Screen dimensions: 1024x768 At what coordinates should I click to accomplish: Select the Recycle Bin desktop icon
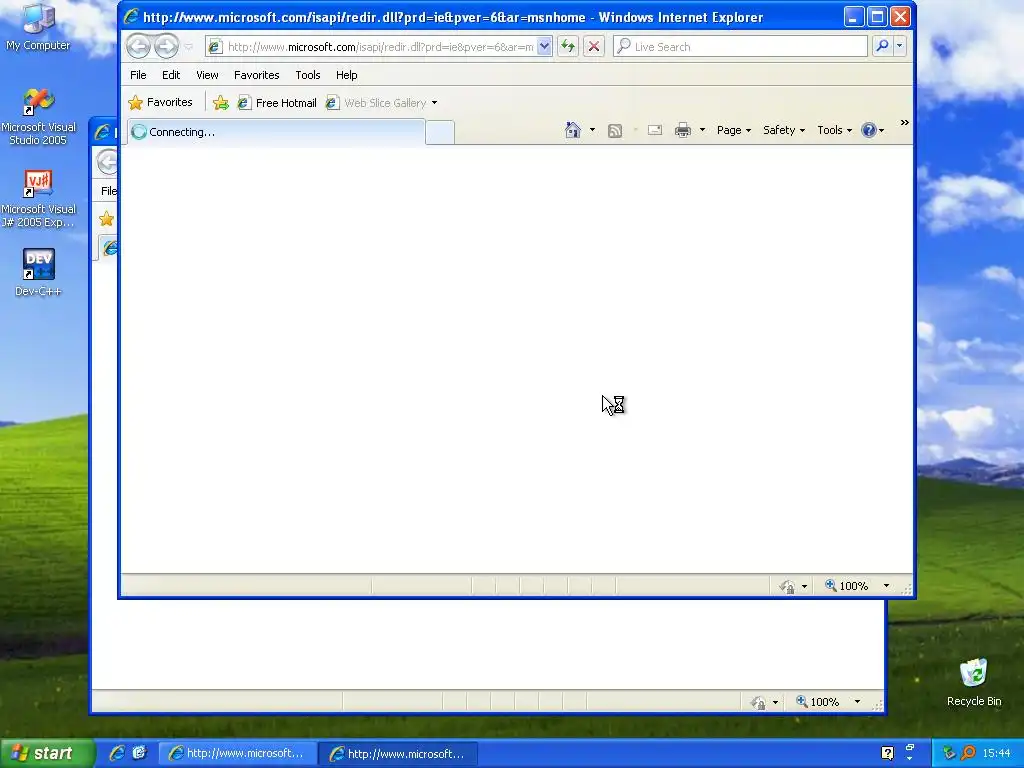pos(974,683)
